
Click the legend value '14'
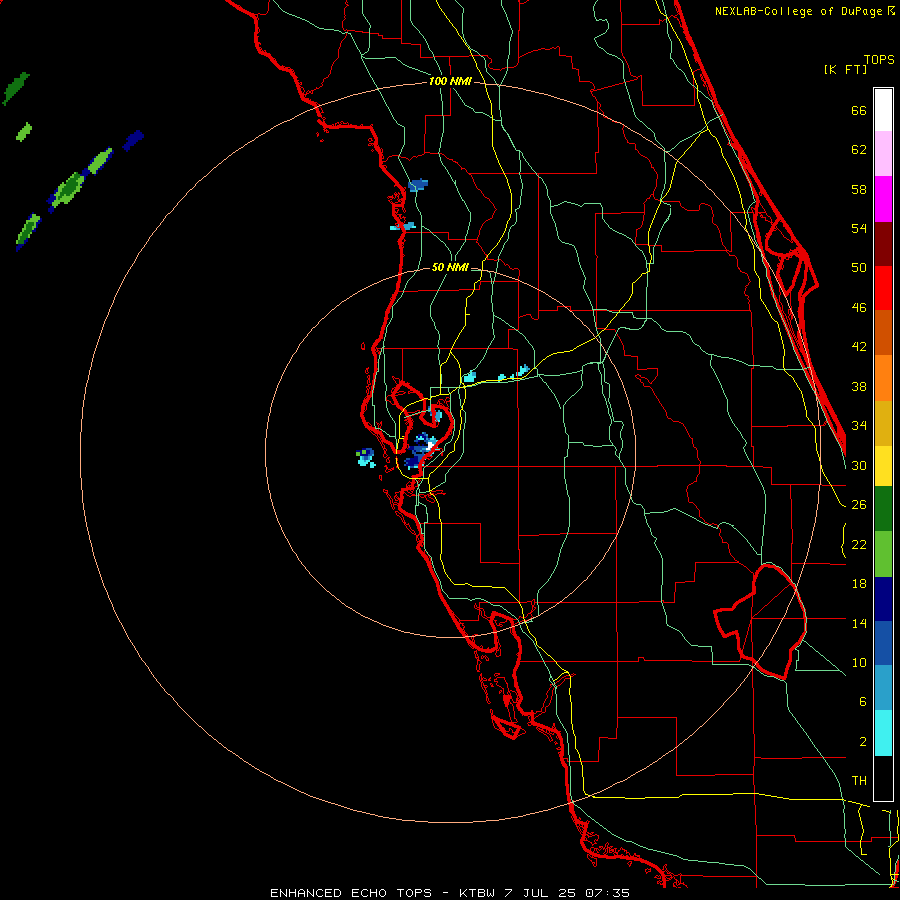click(x=859, y=623)
